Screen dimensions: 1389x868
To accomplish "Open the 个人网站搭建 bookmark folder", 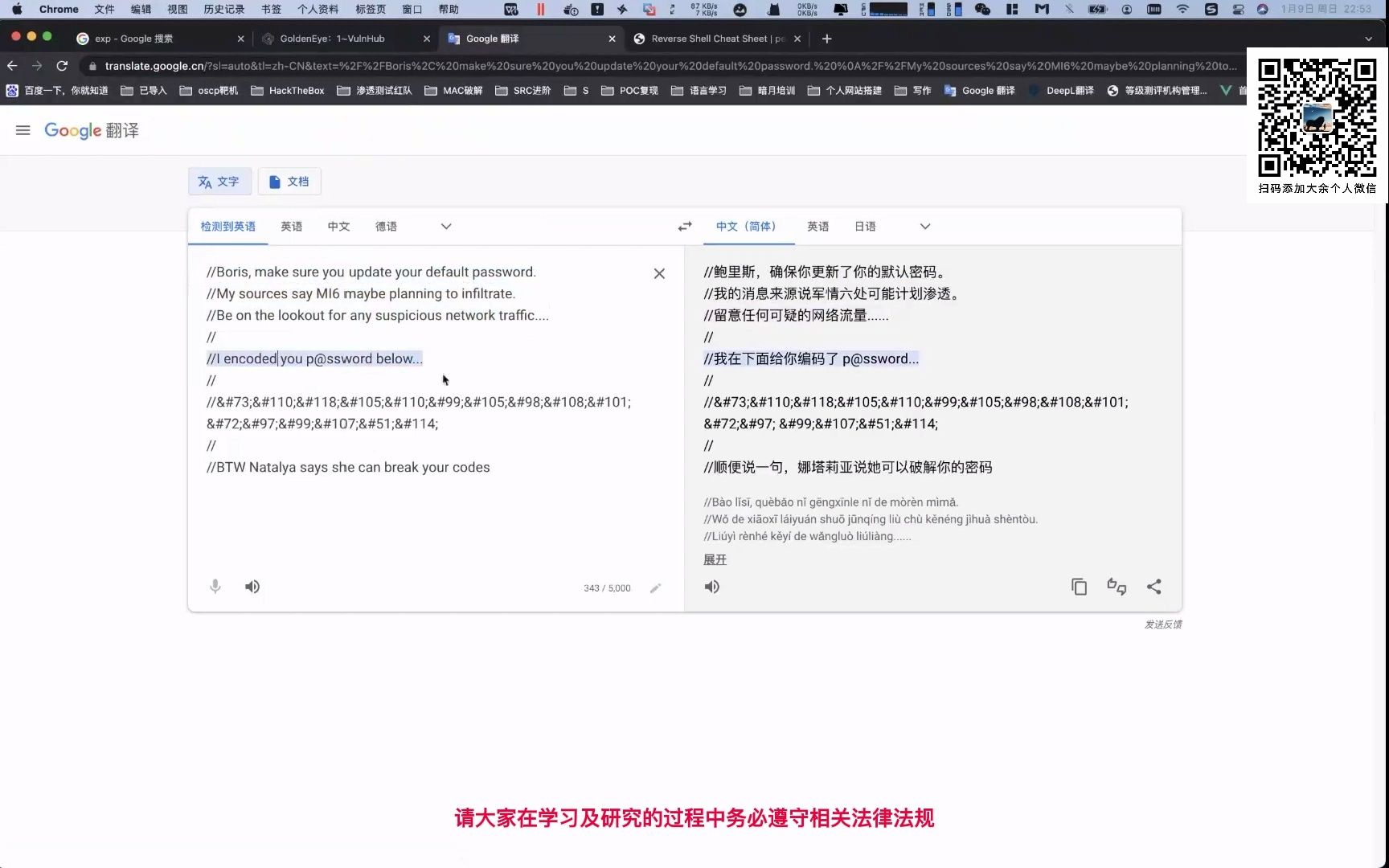I will pos(845,91).
